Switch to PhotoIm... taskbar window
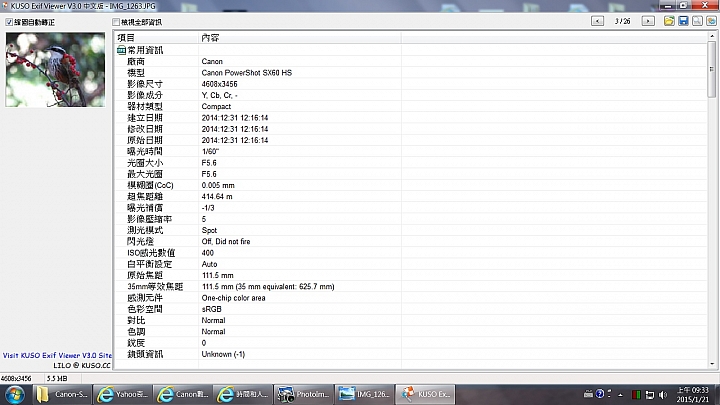720x405 pixels. point(304,394)
